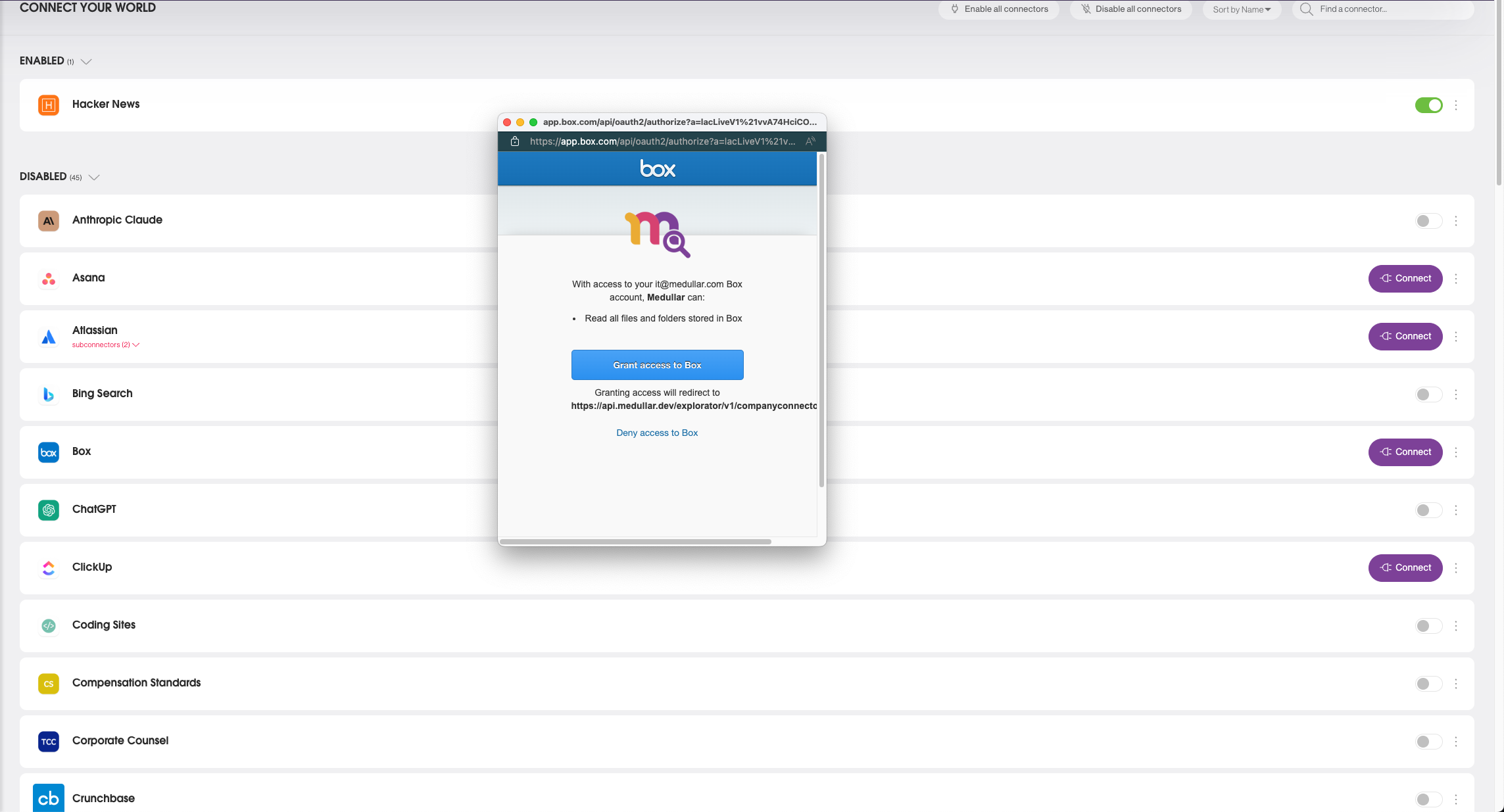Open more options for Atlassian
Image resolution: width=1504 pixels, height=812 pixels.
(x=1456, y=337)
